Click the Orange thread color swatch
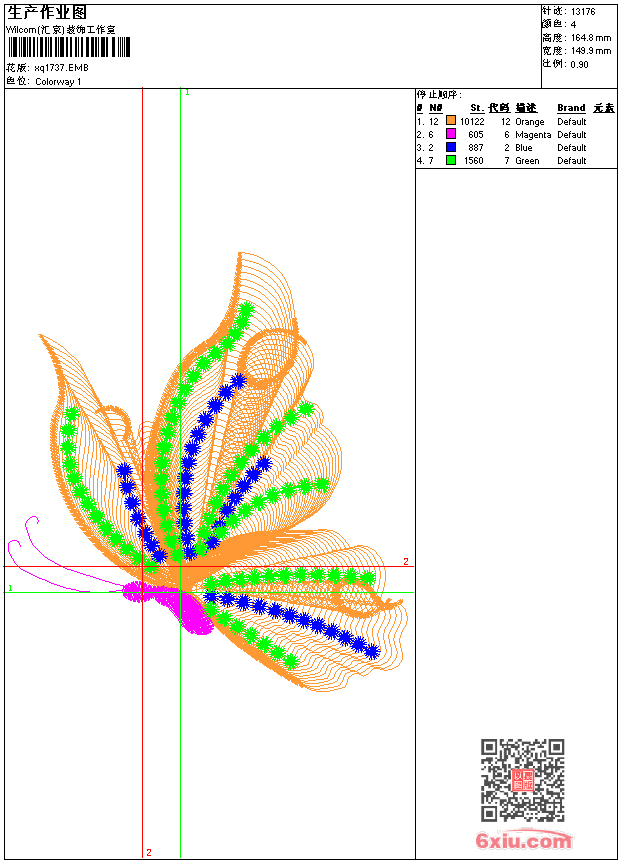 pyautogui.click(x=450, y=121)
